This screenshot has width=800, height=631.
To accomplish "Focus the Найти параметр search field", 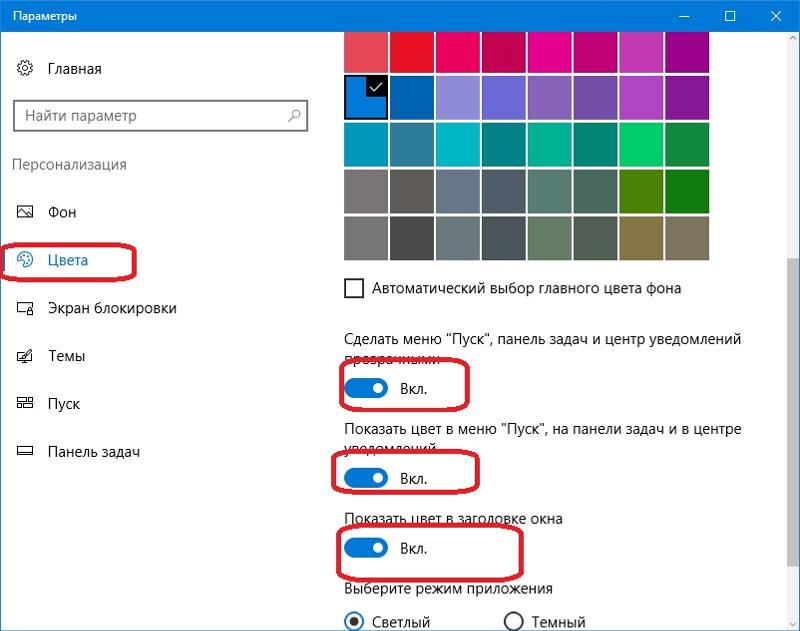I will point(160,116).
